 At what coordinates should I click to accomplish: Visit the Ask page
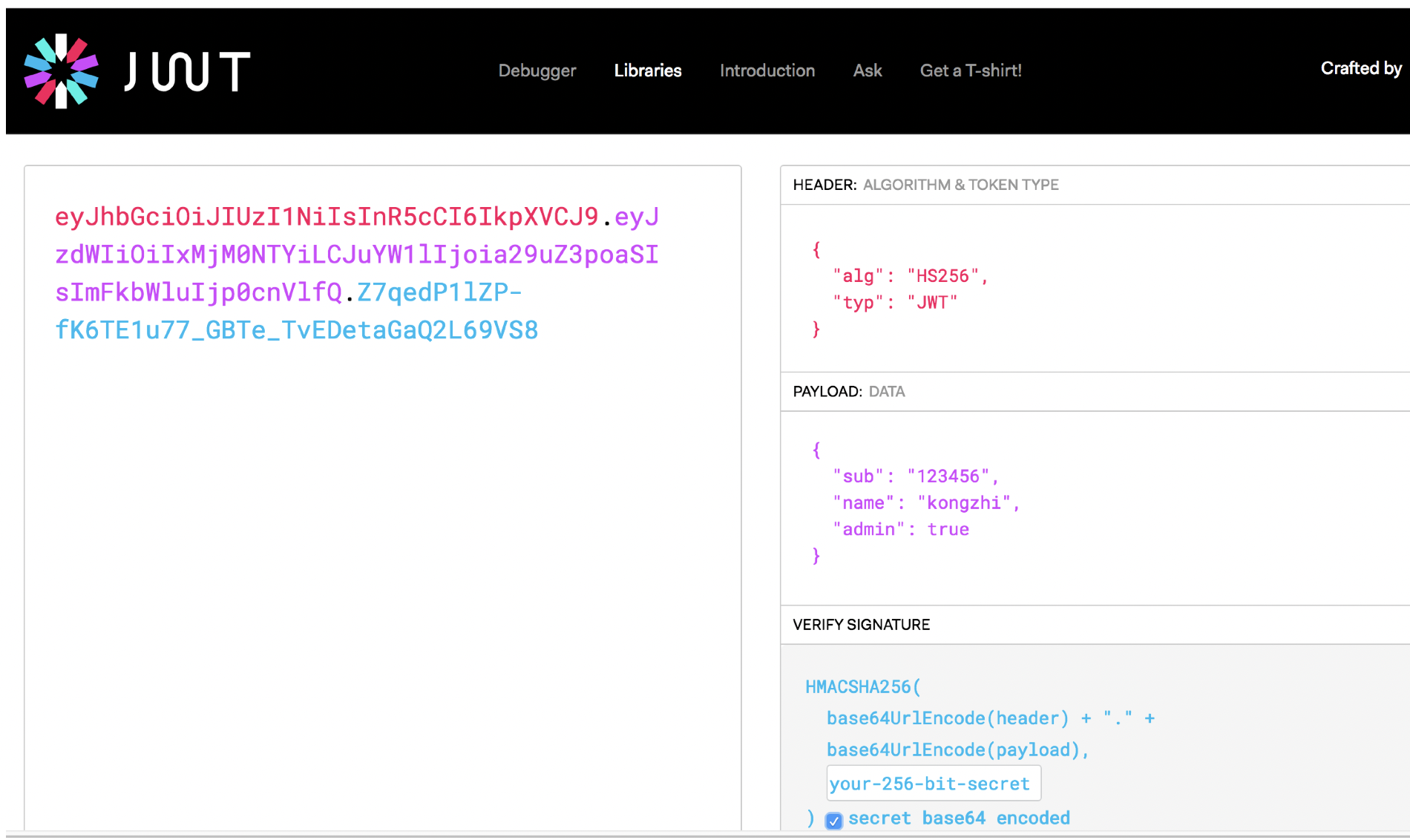coord(867,70)
